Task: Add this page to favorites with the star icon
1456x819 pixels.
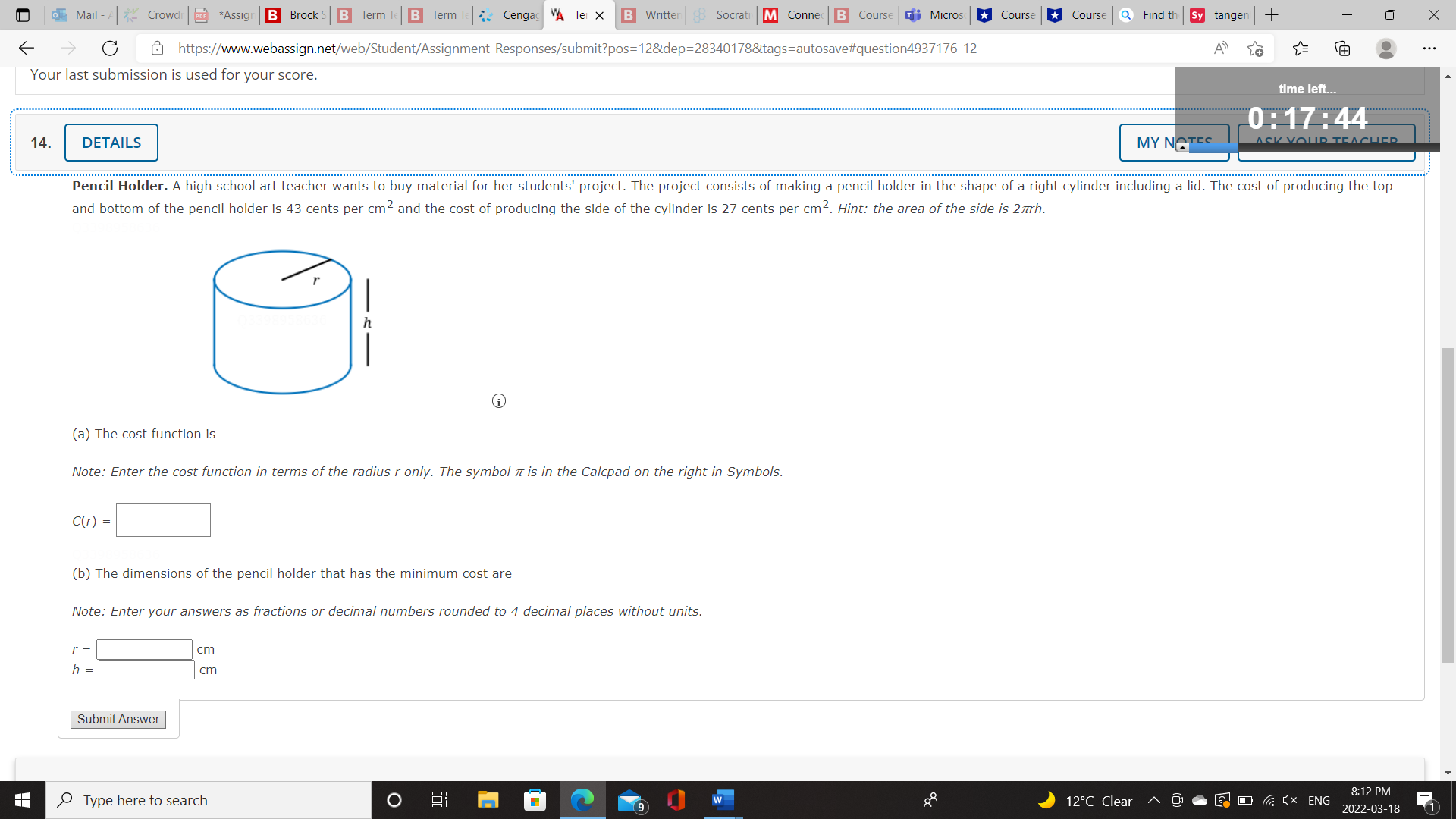Action: [x=1255, y=48]
